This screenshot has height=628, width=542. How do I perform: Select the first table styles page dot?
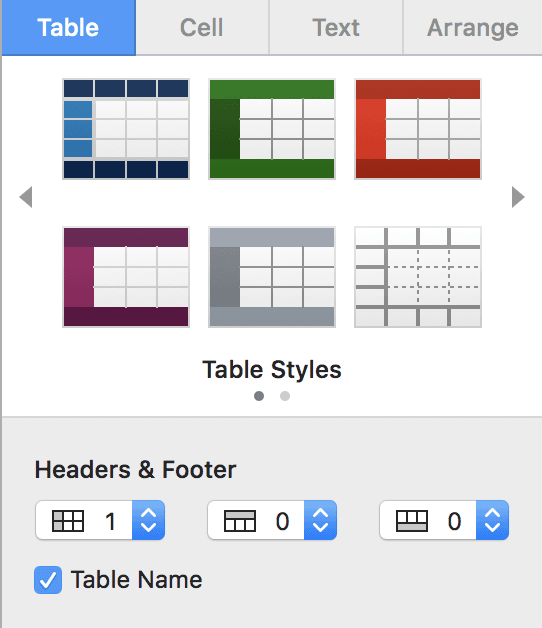pos(259,396)
